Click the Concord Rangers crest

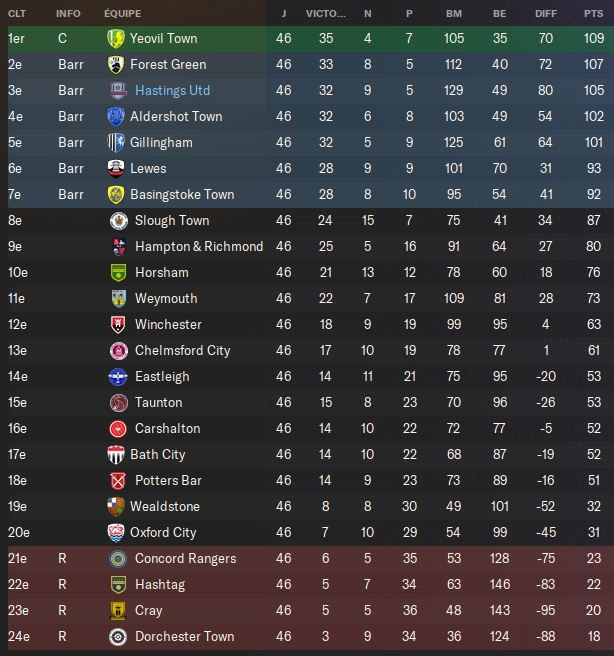118,558
